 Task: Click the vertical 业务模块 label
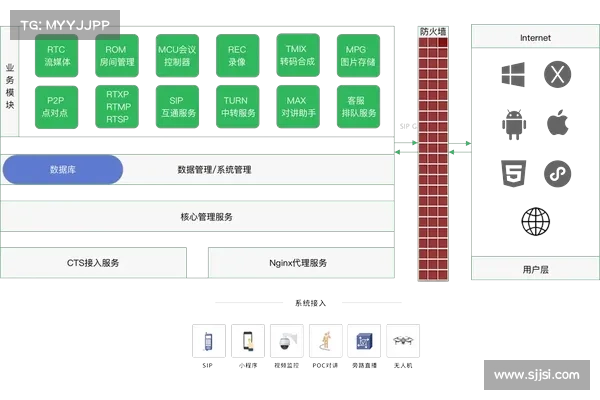point(10,87)
